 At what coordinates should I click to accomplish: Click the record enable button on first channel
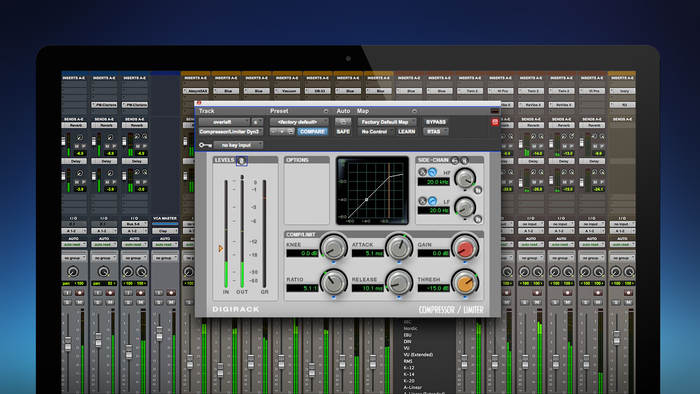80,293
